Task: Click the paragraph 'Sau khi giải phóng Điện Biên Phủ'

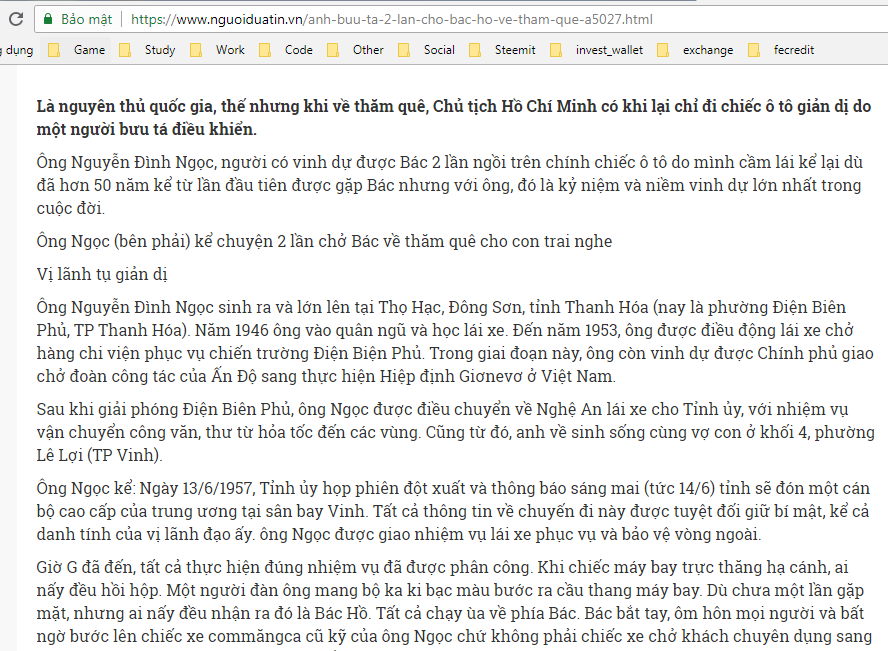Action: [455, 432]
